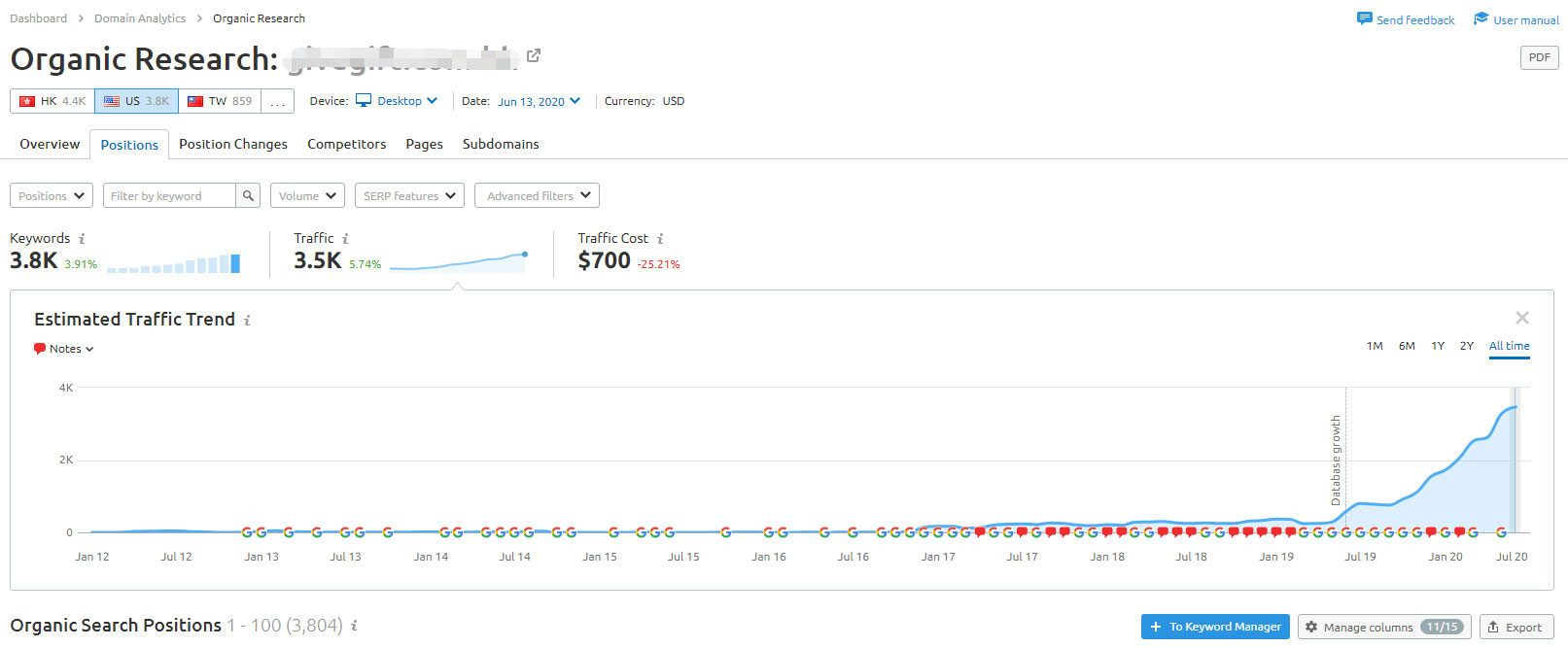Click the Hong Kong flag icon
The image size is (1568, 648).
27,101
